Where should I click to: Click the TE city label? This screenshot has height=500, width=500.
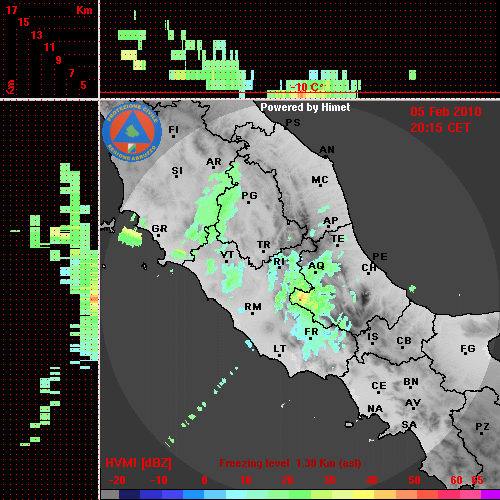338,239
